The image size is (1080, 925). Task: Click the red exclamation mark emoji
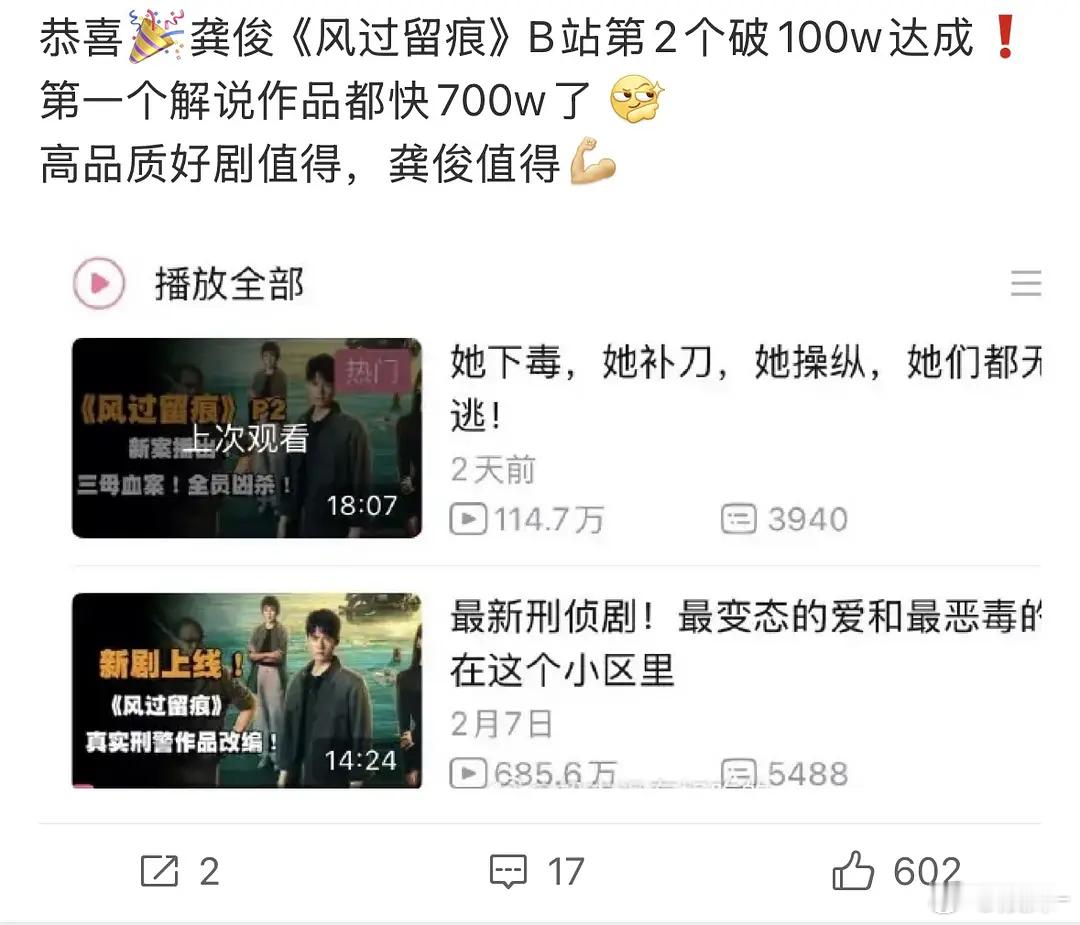[1006, 37]
